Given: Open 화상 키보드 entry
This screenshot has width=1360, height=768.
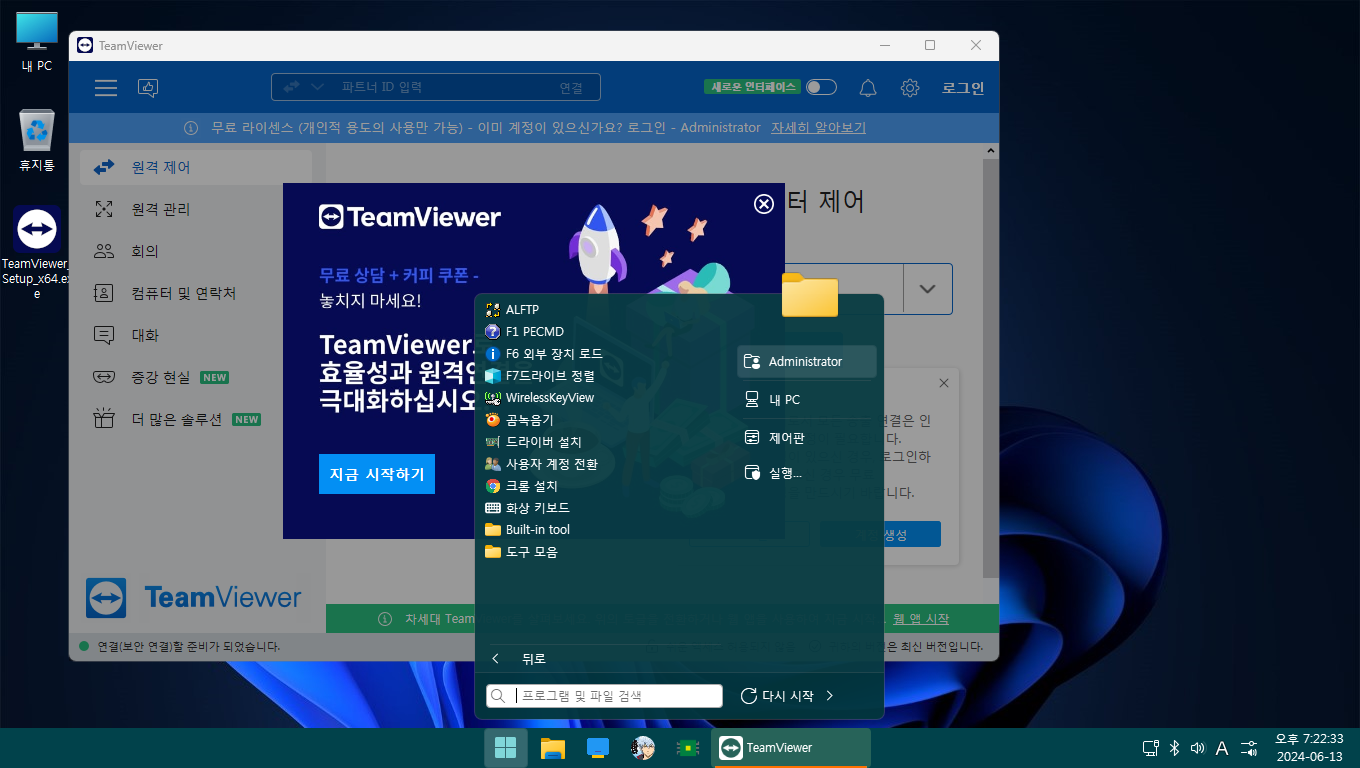Looking at the screenshot, I should (x=528, y=508).
